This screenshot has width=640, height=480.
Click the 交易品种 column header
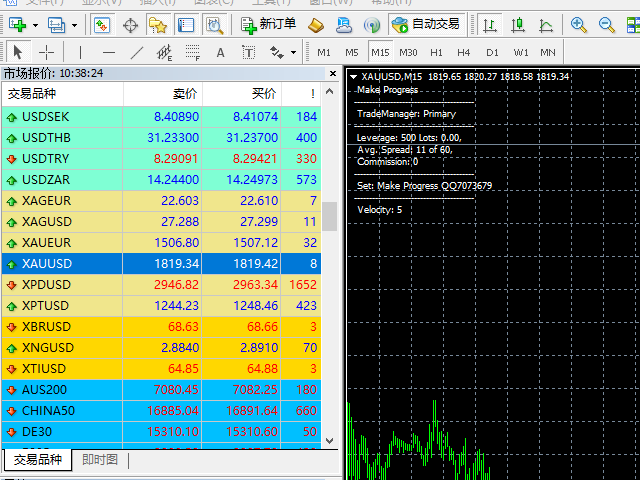pyautogui.click(x=62, y=94)
